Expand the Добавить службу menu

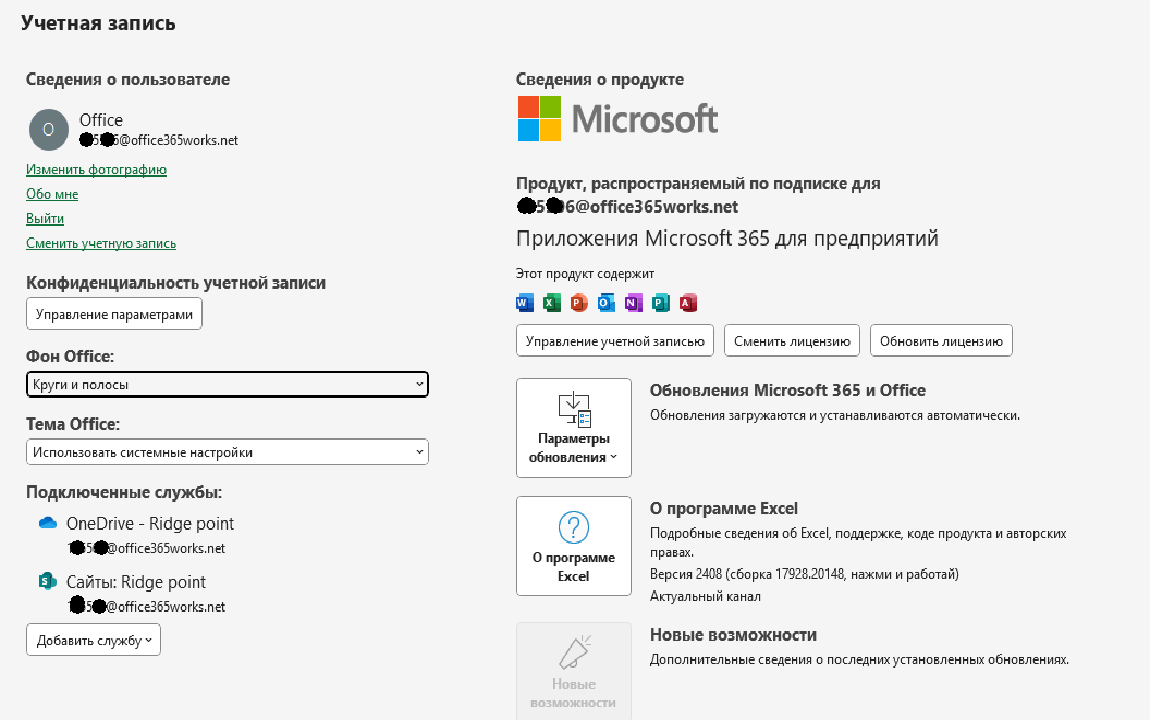(93, 640)
